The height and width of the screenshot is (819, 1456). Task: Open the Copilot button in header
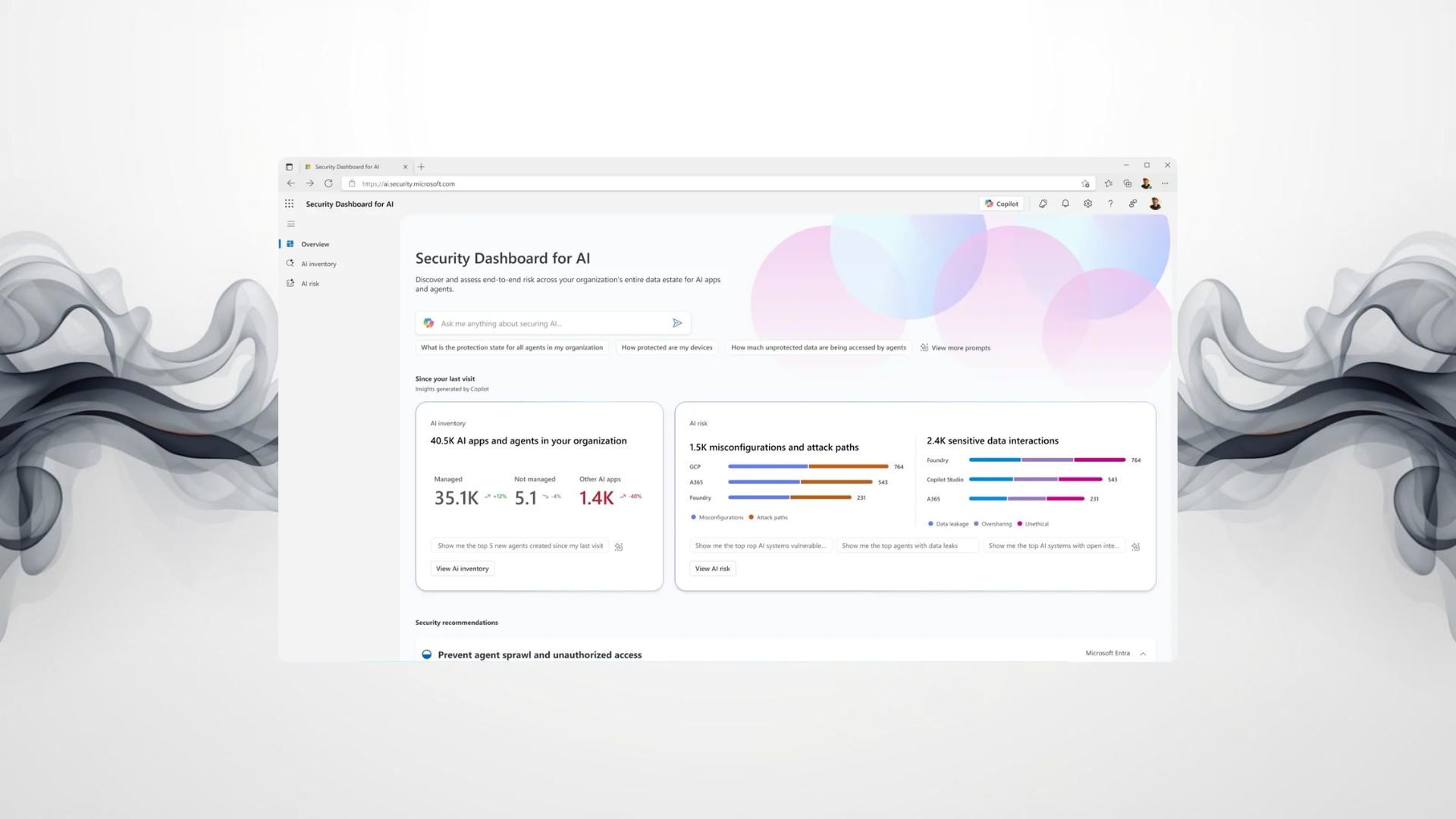point(1002,204)
